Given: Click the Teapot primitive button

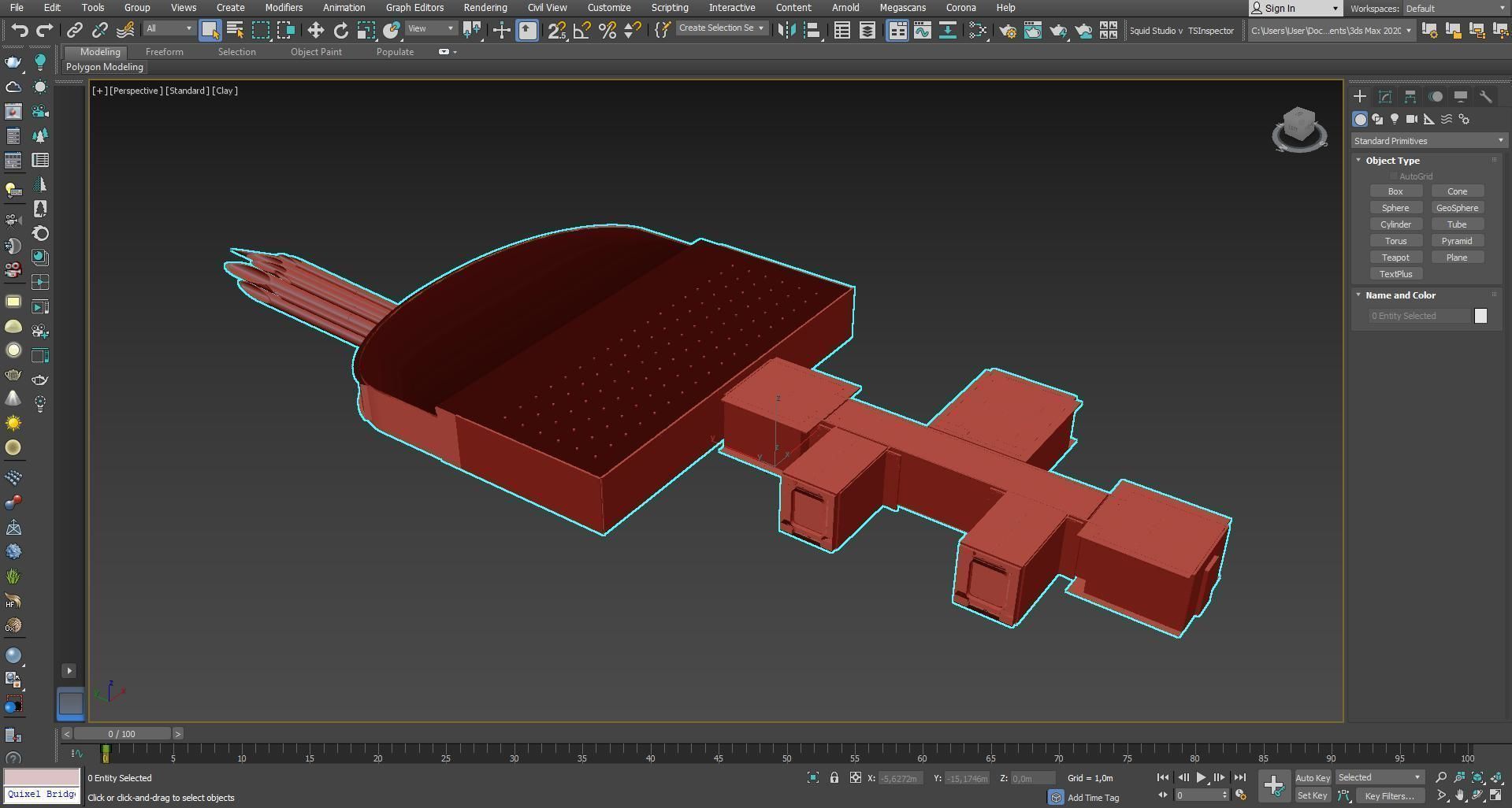Looking at the screenshot, I should pos(1395,258).
